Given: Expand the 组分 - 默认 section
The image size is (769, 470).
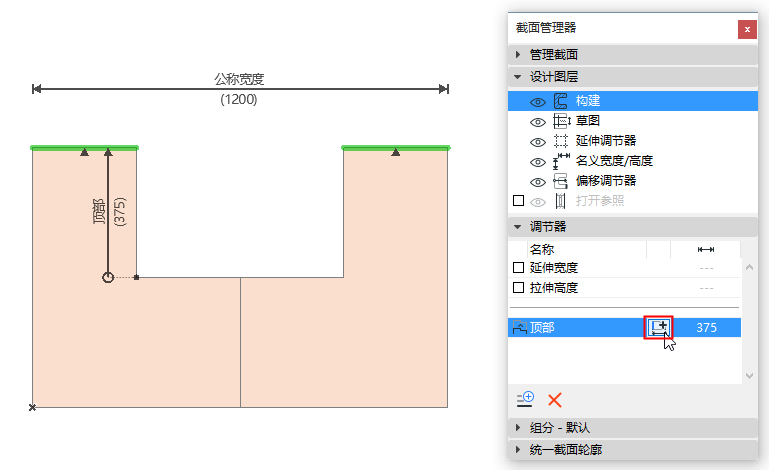Looking at the screenshot, I should coord(518,428).
